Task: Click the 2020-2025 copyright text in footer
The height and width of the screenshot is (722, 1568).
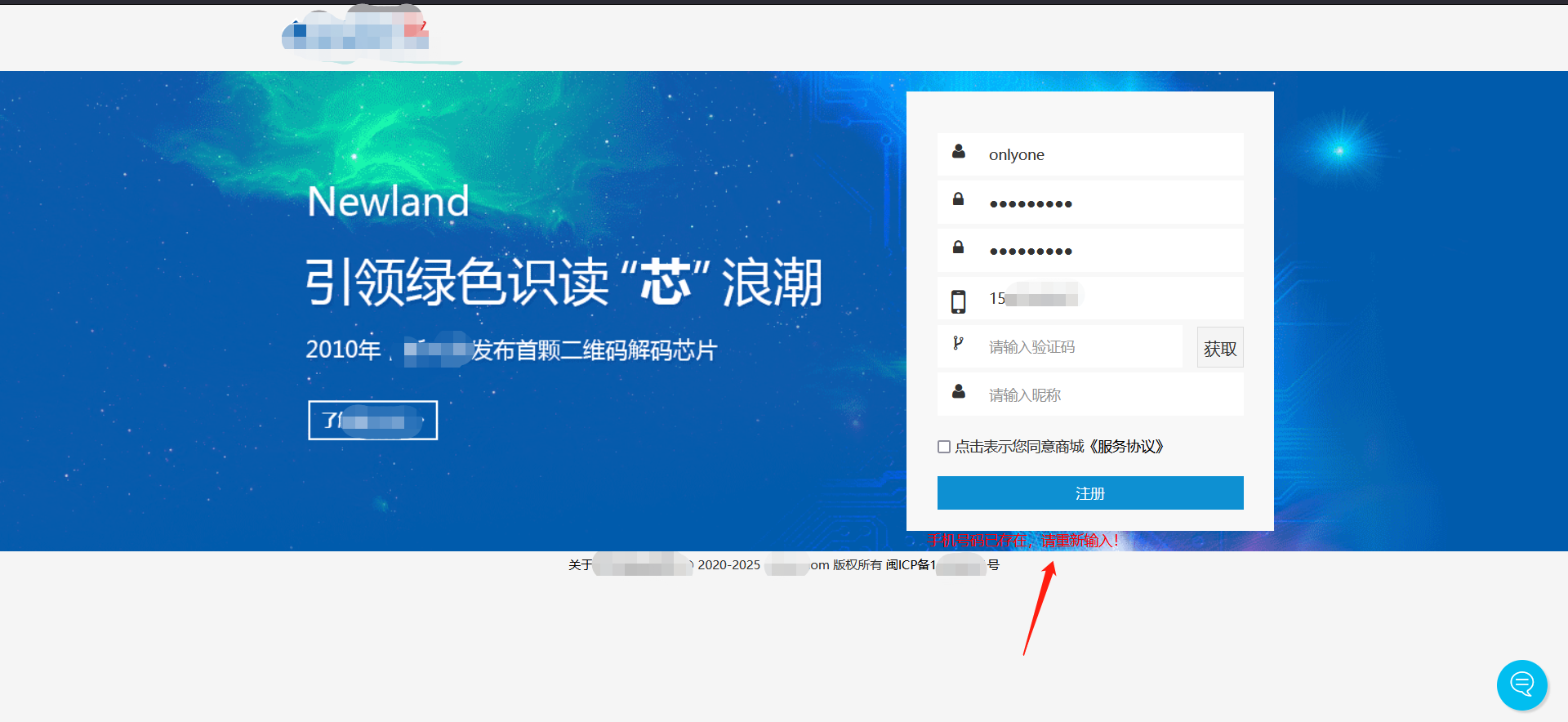Action: [x=728, y=565]
